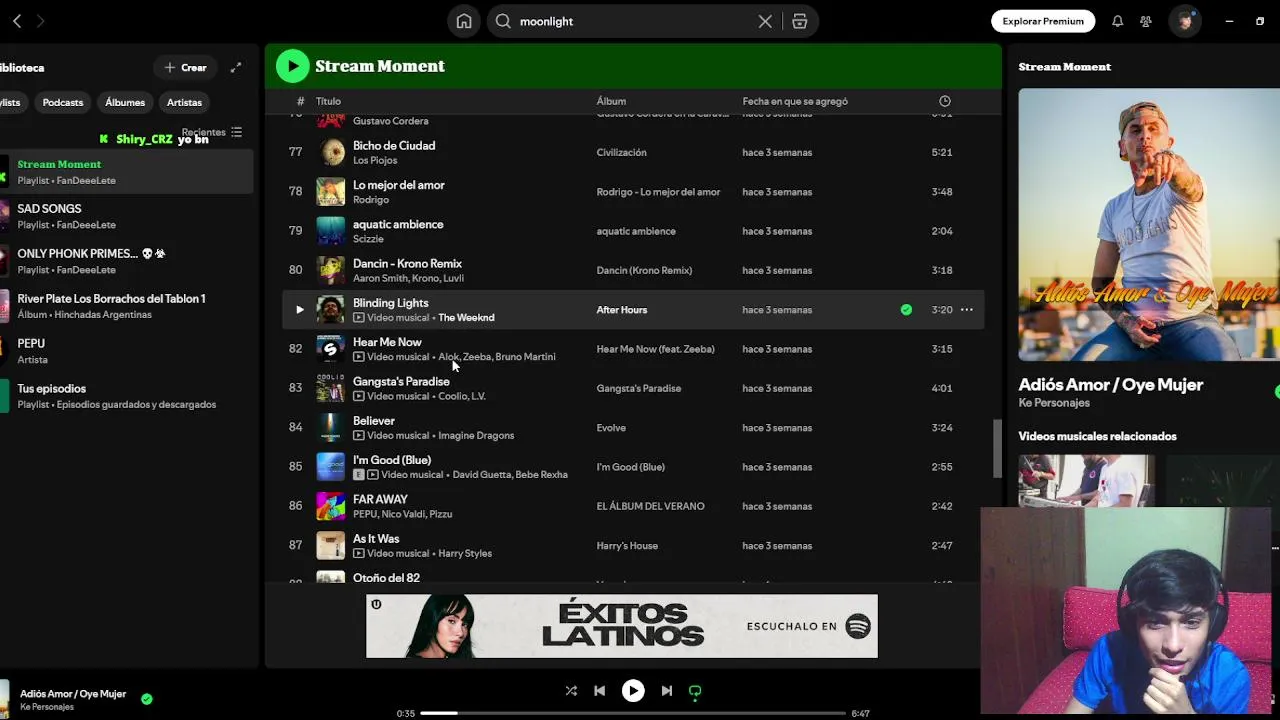
Task: Click the playback progress bar
Action: (633, 713)
